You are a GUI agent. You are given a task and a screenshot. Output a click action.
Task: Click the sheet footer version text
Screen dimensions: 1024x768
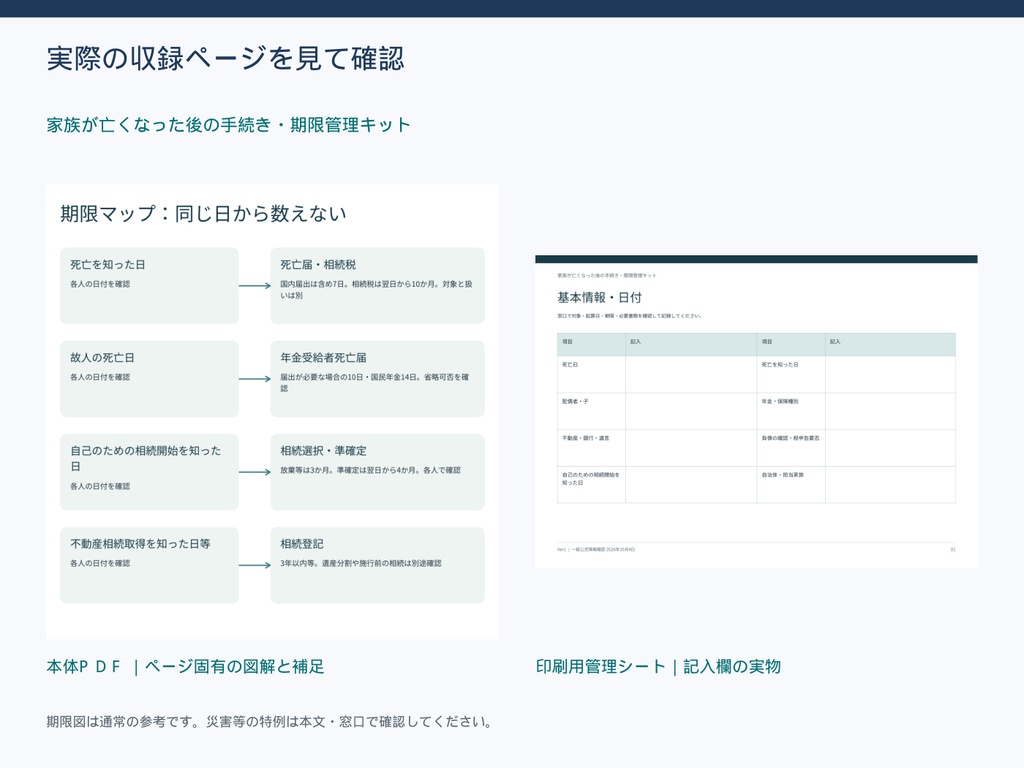pyautogui.click(x=596, y=549)
